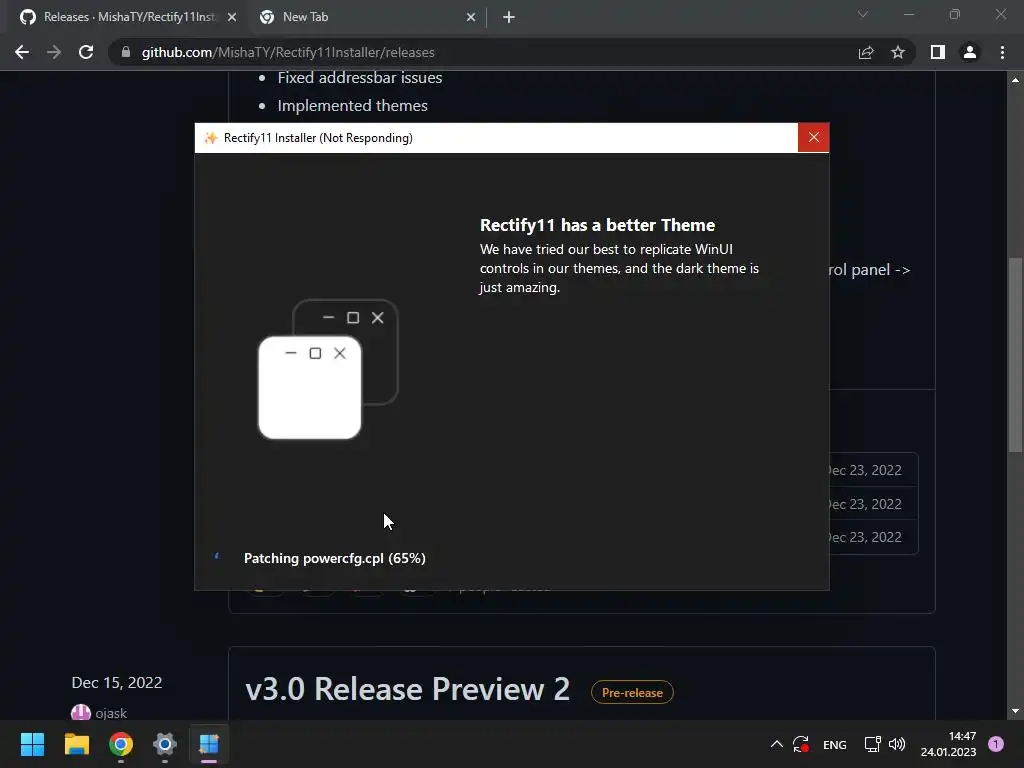
Task: Click the vertical scrollbar thumb
Action: coord(1015,355)
